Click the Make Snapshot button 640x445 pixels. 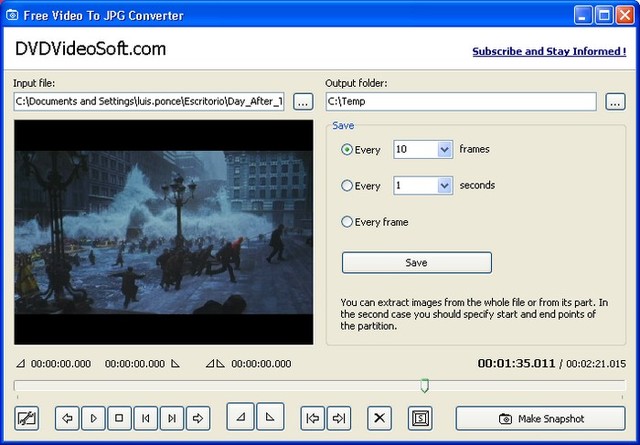(540, 418)
